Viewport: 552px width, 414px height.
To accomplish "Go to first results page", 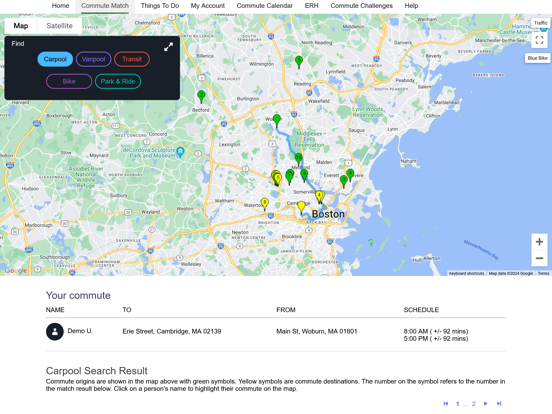I will [x=446, y=403].
